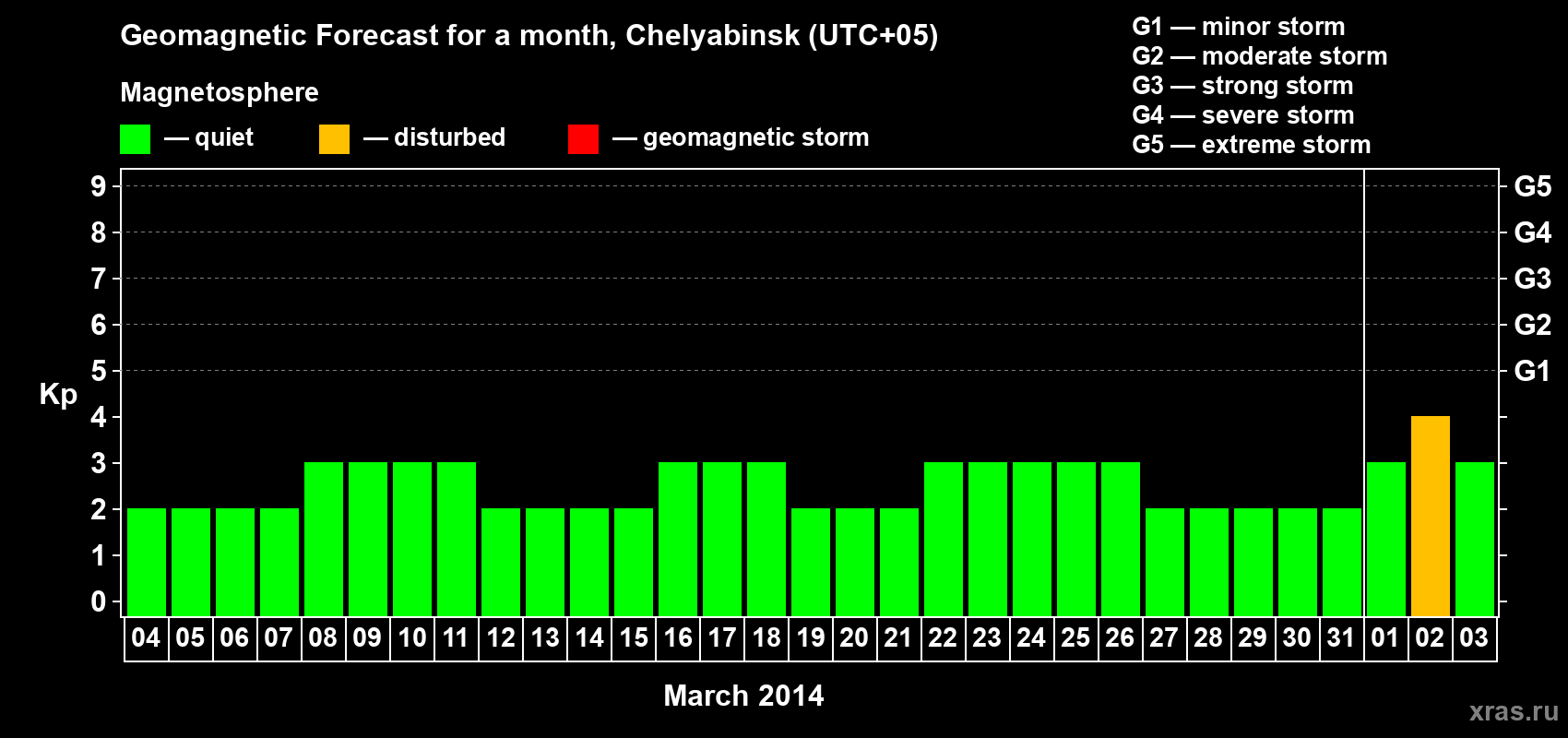
Task: Click the chart title mentioning Chelyabinsk
Action: [529, 36]
